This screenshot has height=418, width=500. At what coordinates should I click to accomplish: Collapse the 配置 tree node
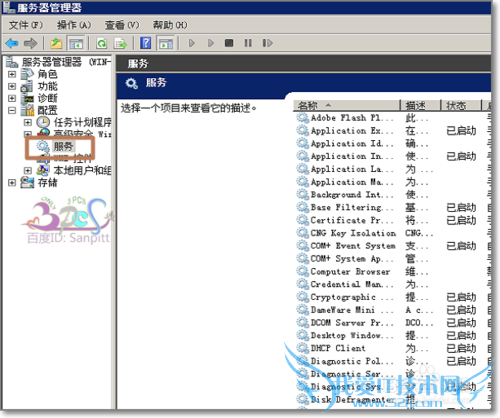click(12, 110)
